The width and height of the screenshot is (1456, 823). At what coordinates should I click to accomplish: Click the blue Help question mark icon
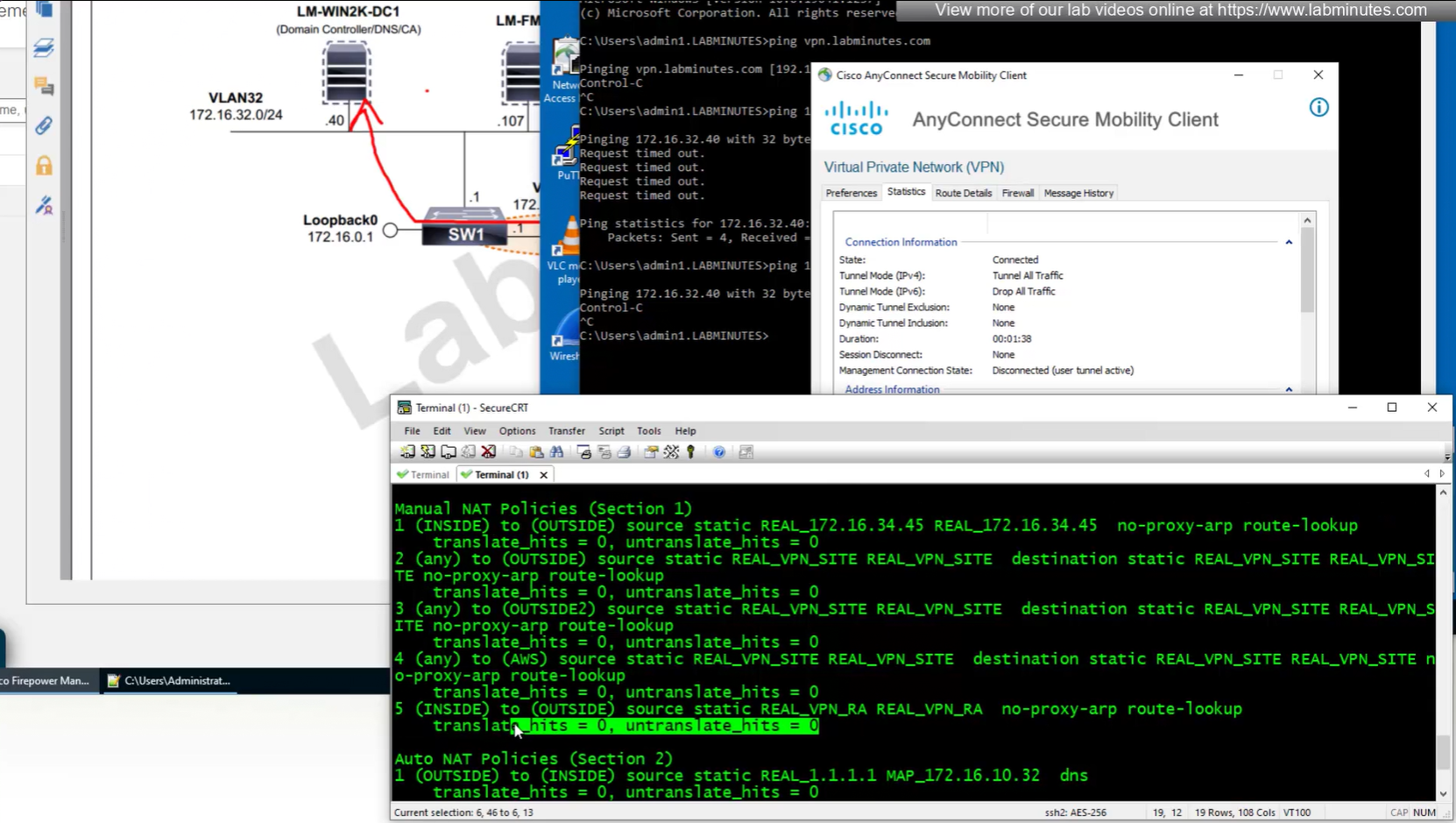pos(719,452)
